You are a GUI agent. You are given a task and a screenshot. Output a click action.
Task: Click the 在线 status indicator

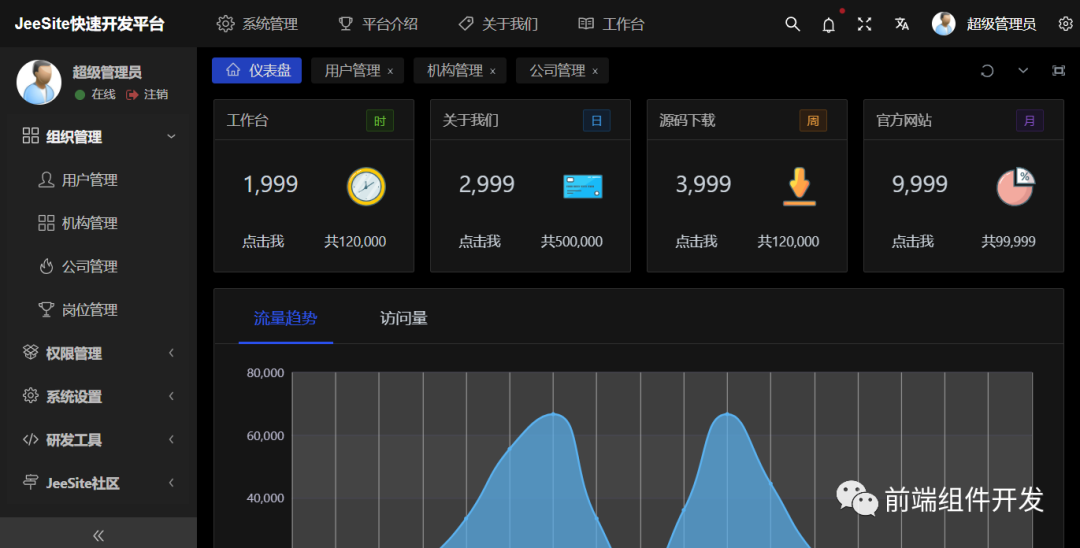tap(95, 94)
